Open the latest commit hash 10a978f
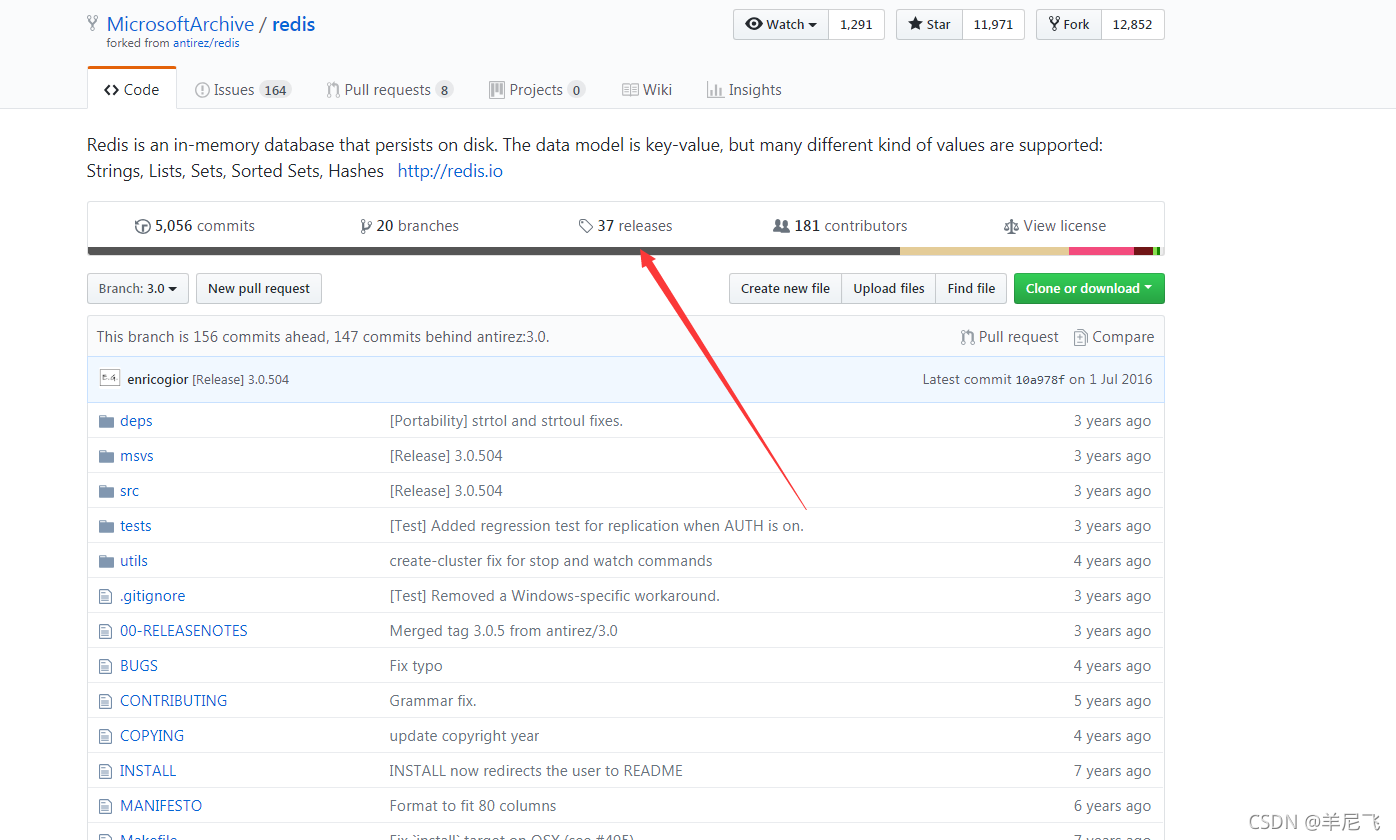 (1041, 380)
